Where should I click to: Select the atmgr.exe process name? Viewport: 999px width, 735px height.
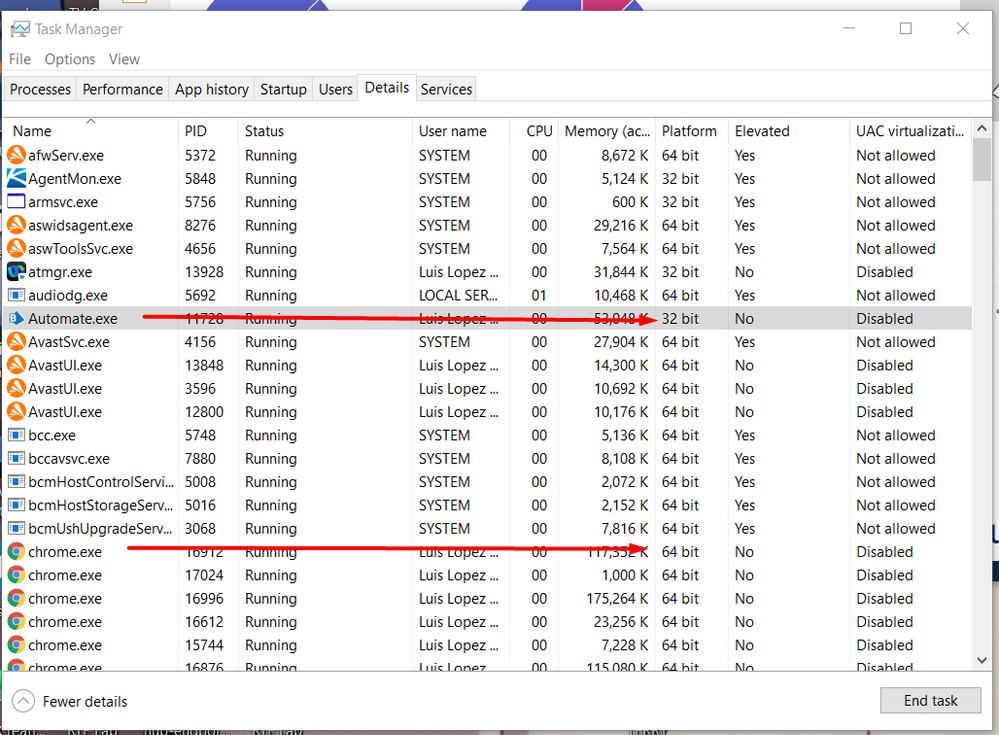[x=60, y=272]
